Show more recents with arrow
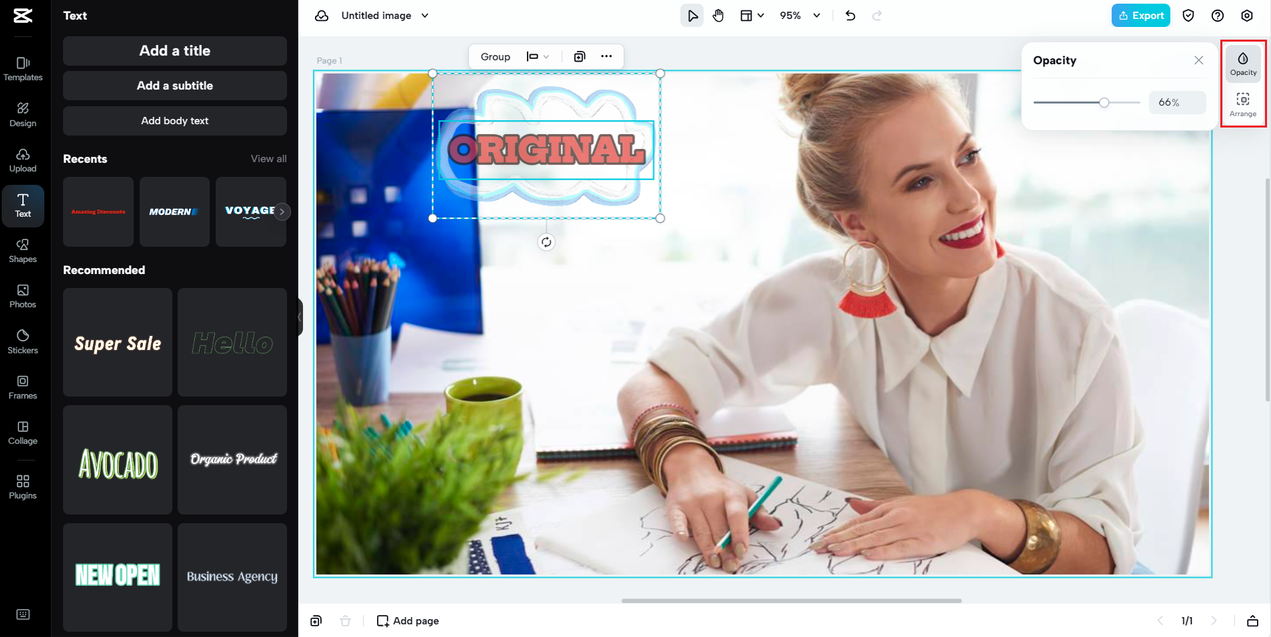The height and width of the screenshot is (637, 1271). point(282,212)
